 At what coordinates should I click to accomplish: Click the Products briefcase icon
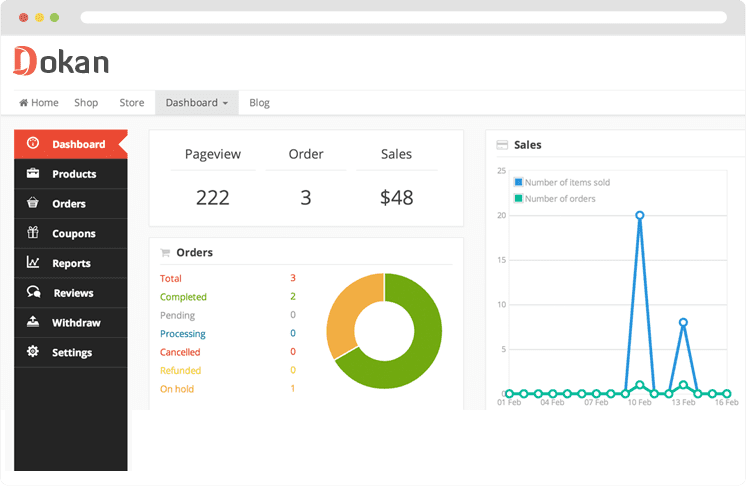coord(33,174)
